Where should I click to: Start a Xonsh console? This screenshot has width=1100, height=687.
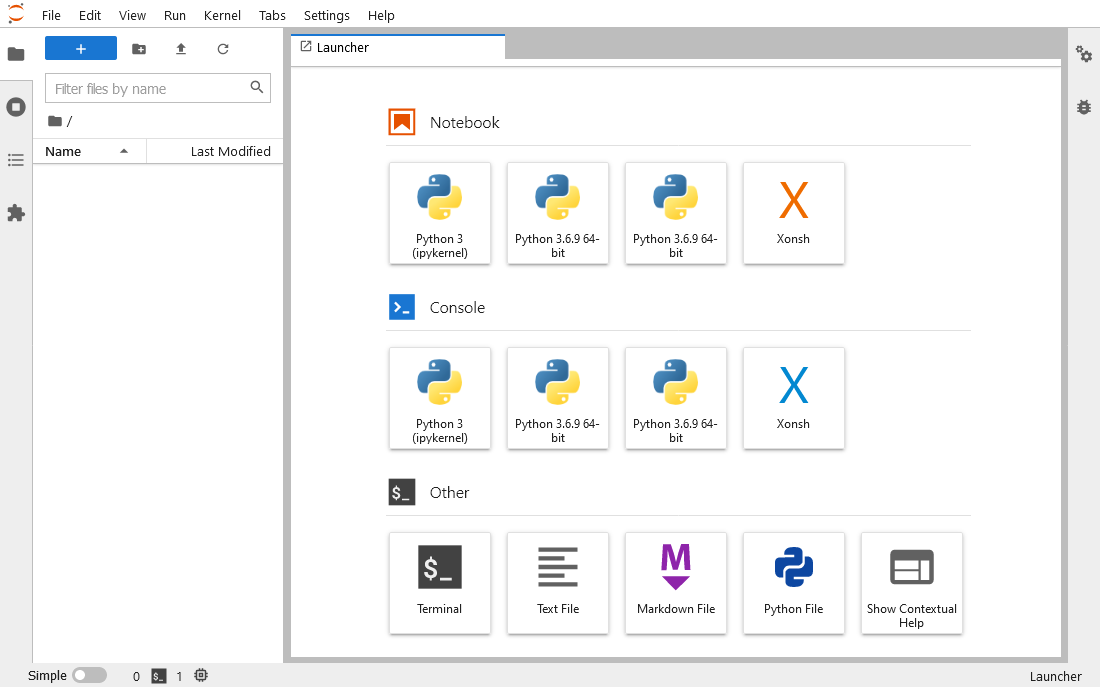(x=793, y=398)
